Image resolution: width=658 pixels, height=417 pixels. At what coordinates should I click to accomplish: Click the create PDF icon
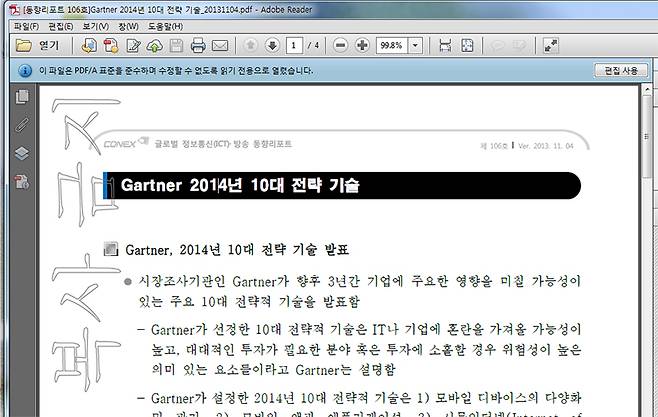111,45
